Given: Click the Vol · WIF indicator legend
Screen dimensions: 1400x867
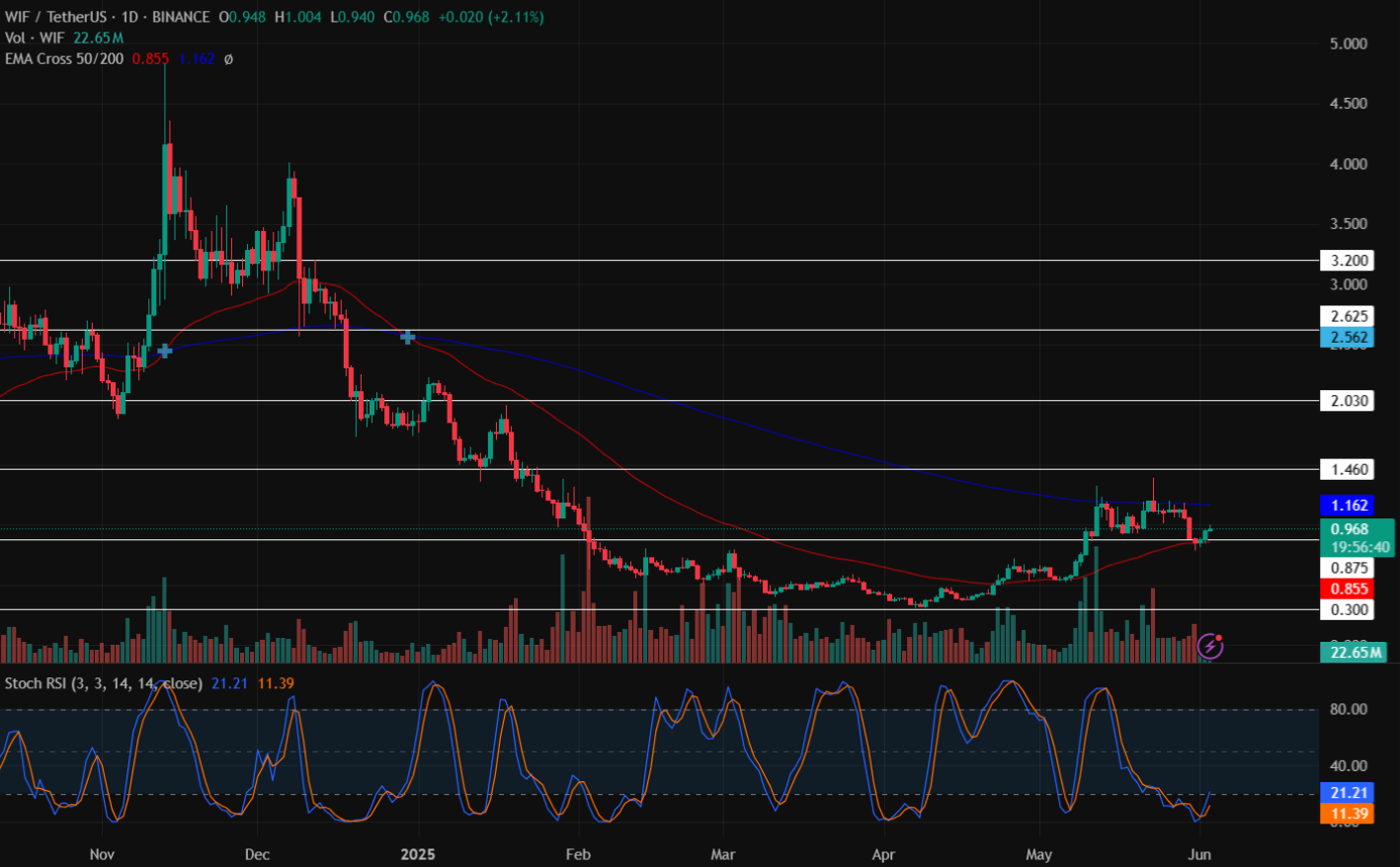Looking at the screenshot, I should (x=35, y=38).
